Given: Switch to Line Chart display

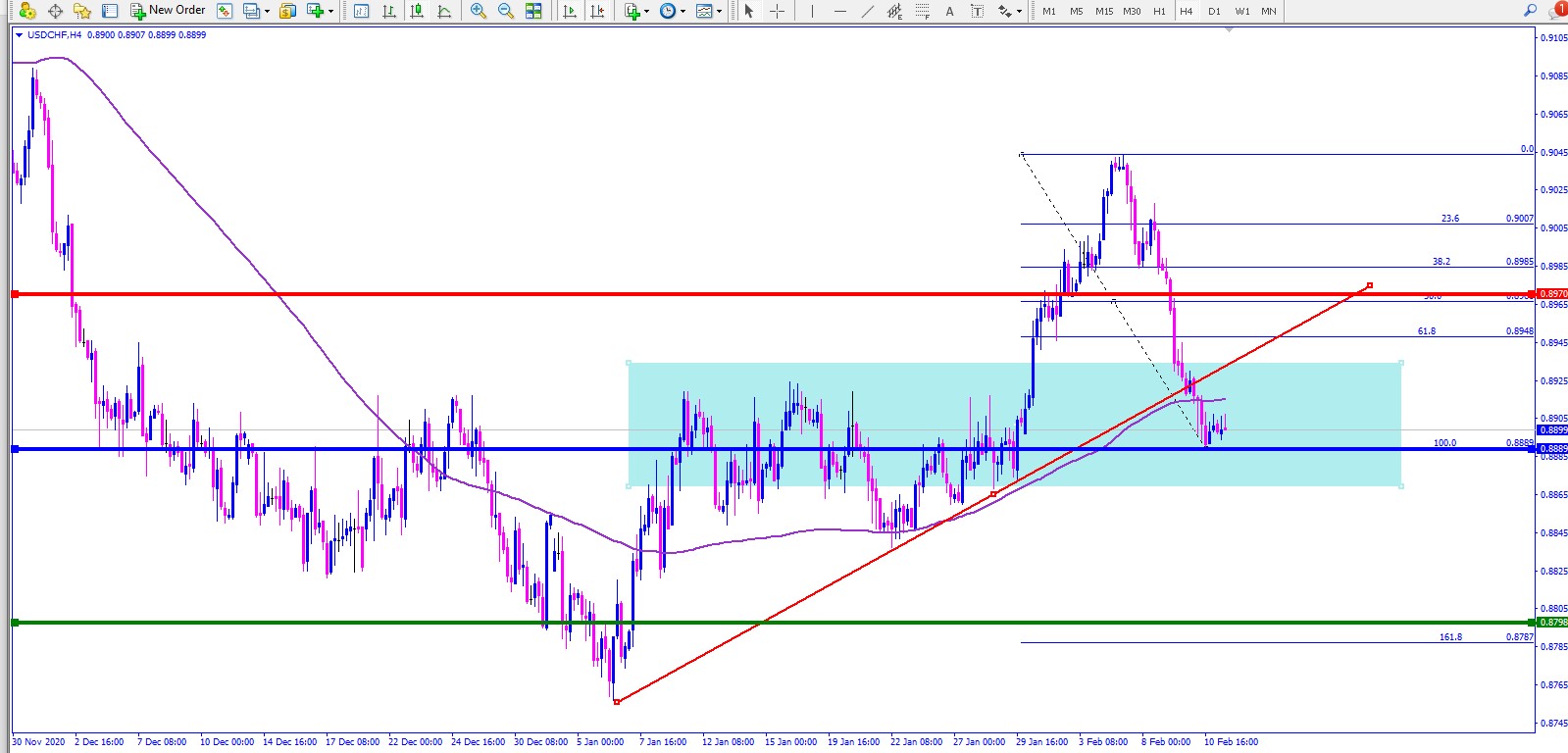Looking at the screenshot, I should (x=444, y=11).
